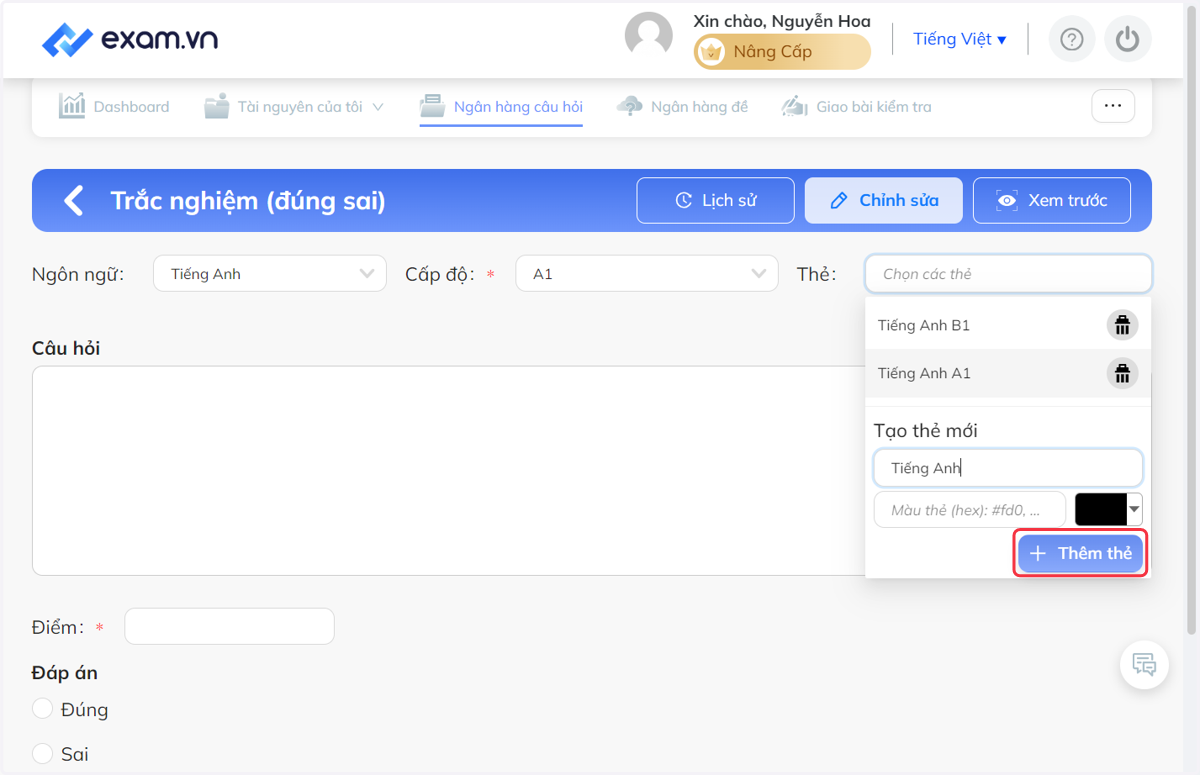Viewport: 1200px width, 775px height.
Task: Expand the Ngôn ngữ Tiếng Anh dropdown
Action: (270, 274)
